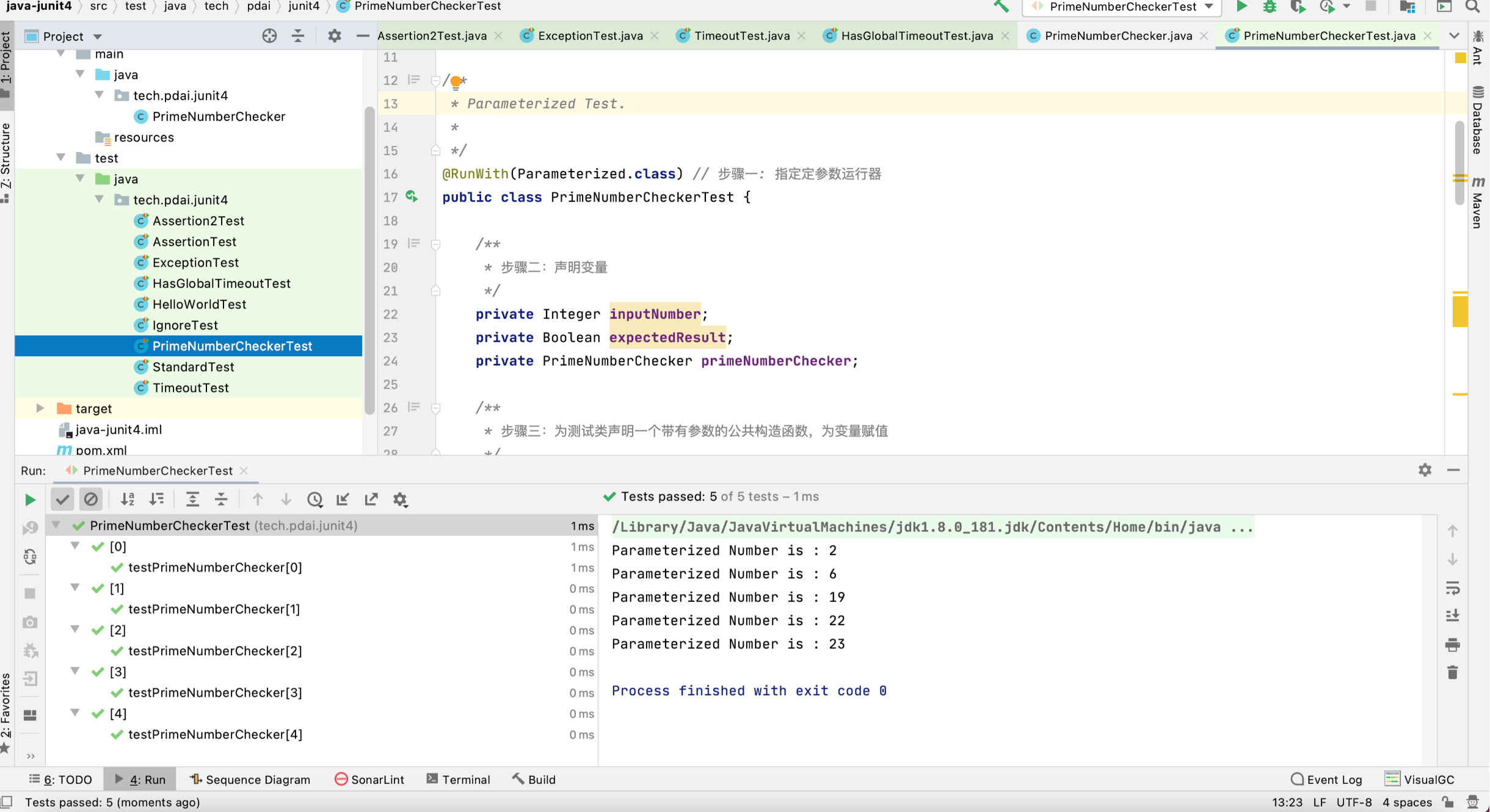Open Project panel options gear
This screenshot has width=1490, height=812.
(x=334, y=36)
